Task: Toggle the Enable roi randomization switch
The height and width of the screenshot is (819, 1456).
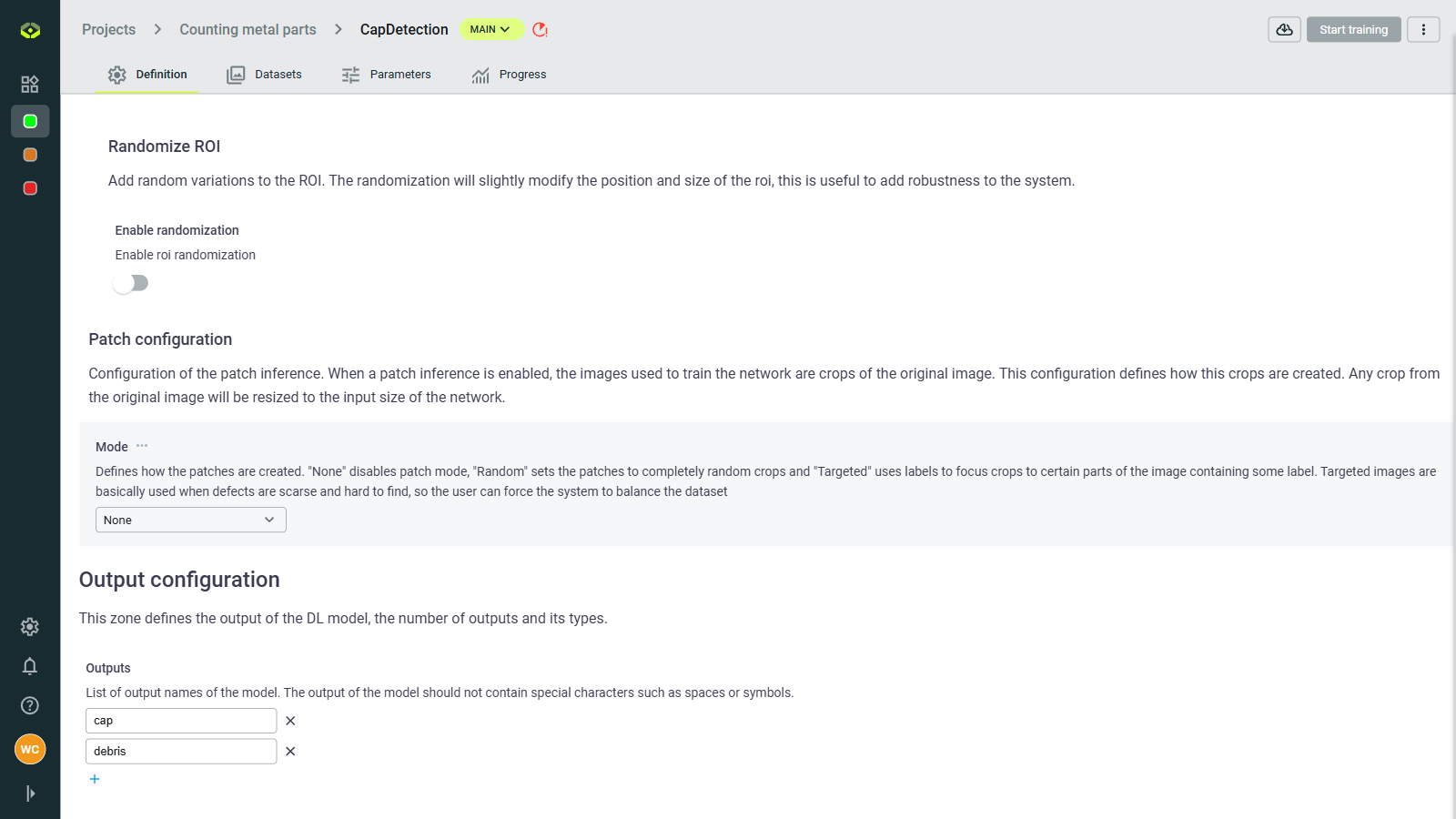Action: [131, 283]
